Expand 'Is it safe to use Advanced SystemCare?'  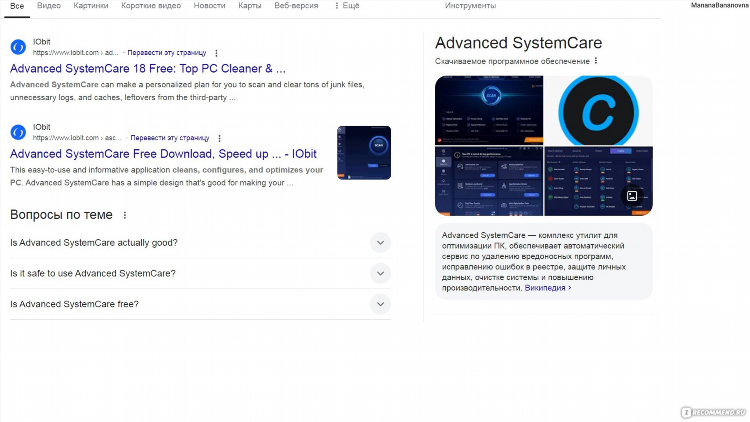click(200, 273)
